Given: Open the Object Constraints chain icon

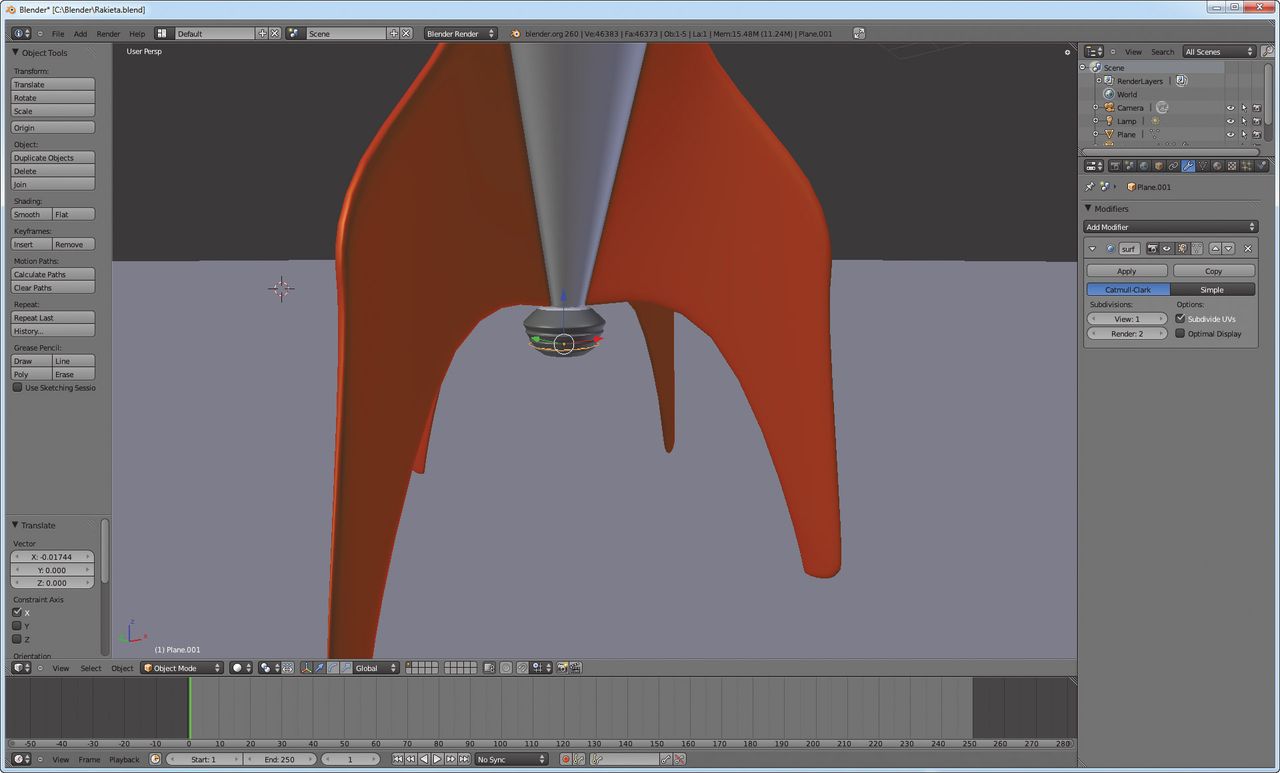Looking at the screenshot, I should tap(1173, 166).
